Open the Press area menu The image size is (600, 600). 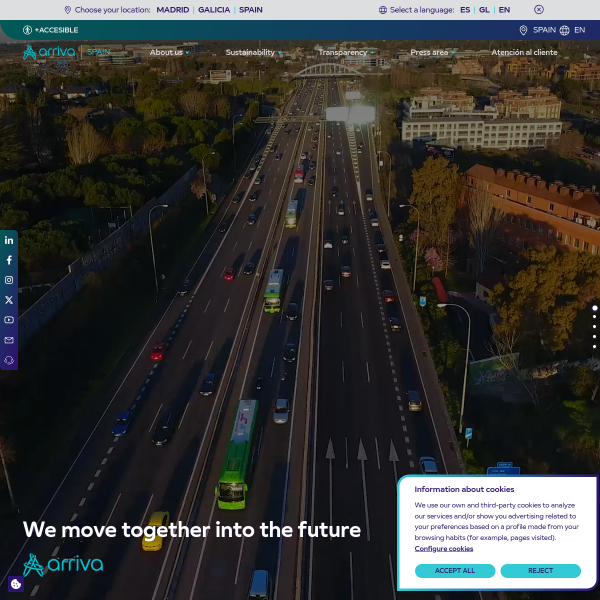pos(432,52)
